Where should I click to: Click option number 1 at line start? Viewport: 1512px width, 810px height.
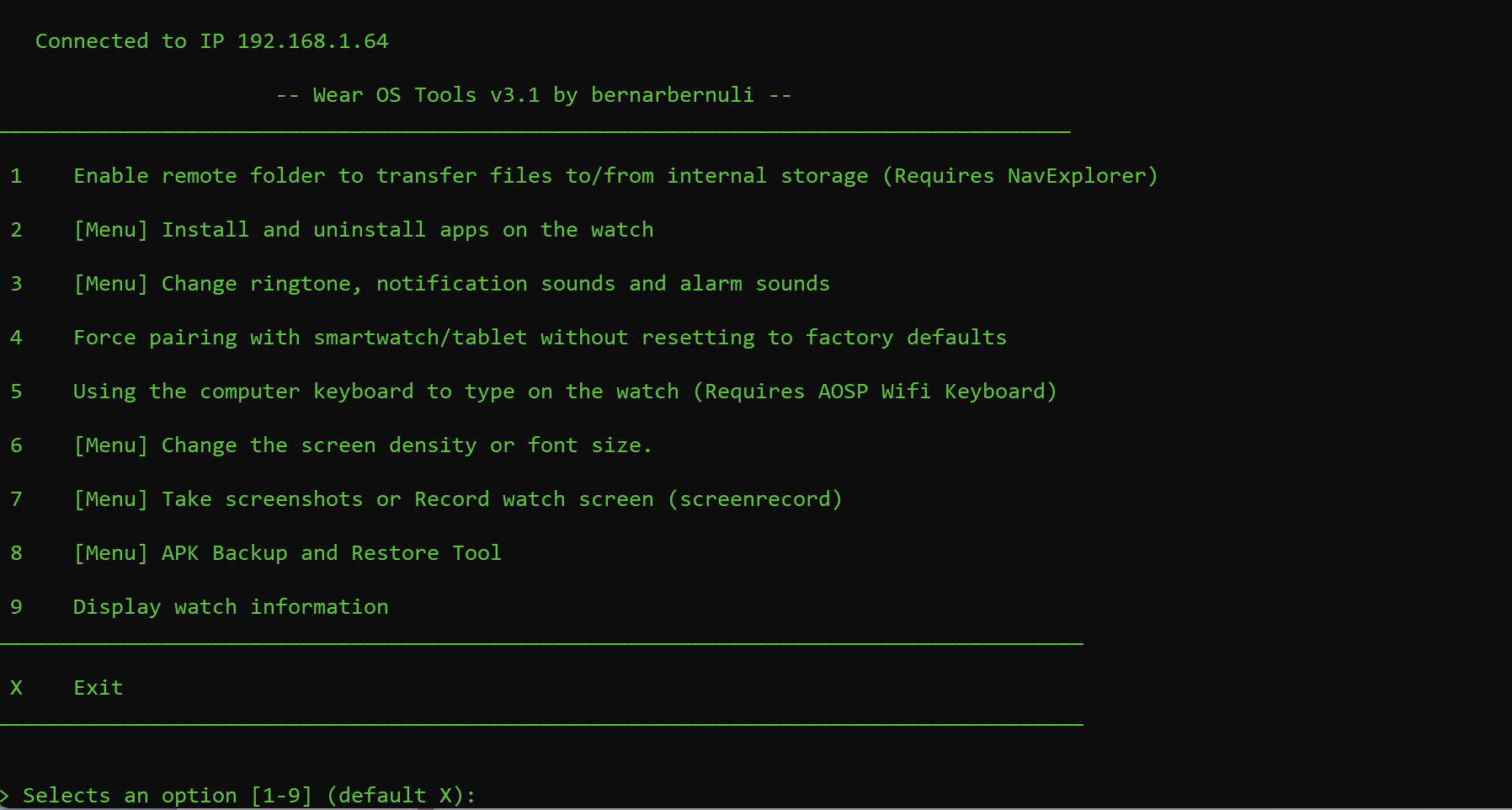tap(16, 176)
